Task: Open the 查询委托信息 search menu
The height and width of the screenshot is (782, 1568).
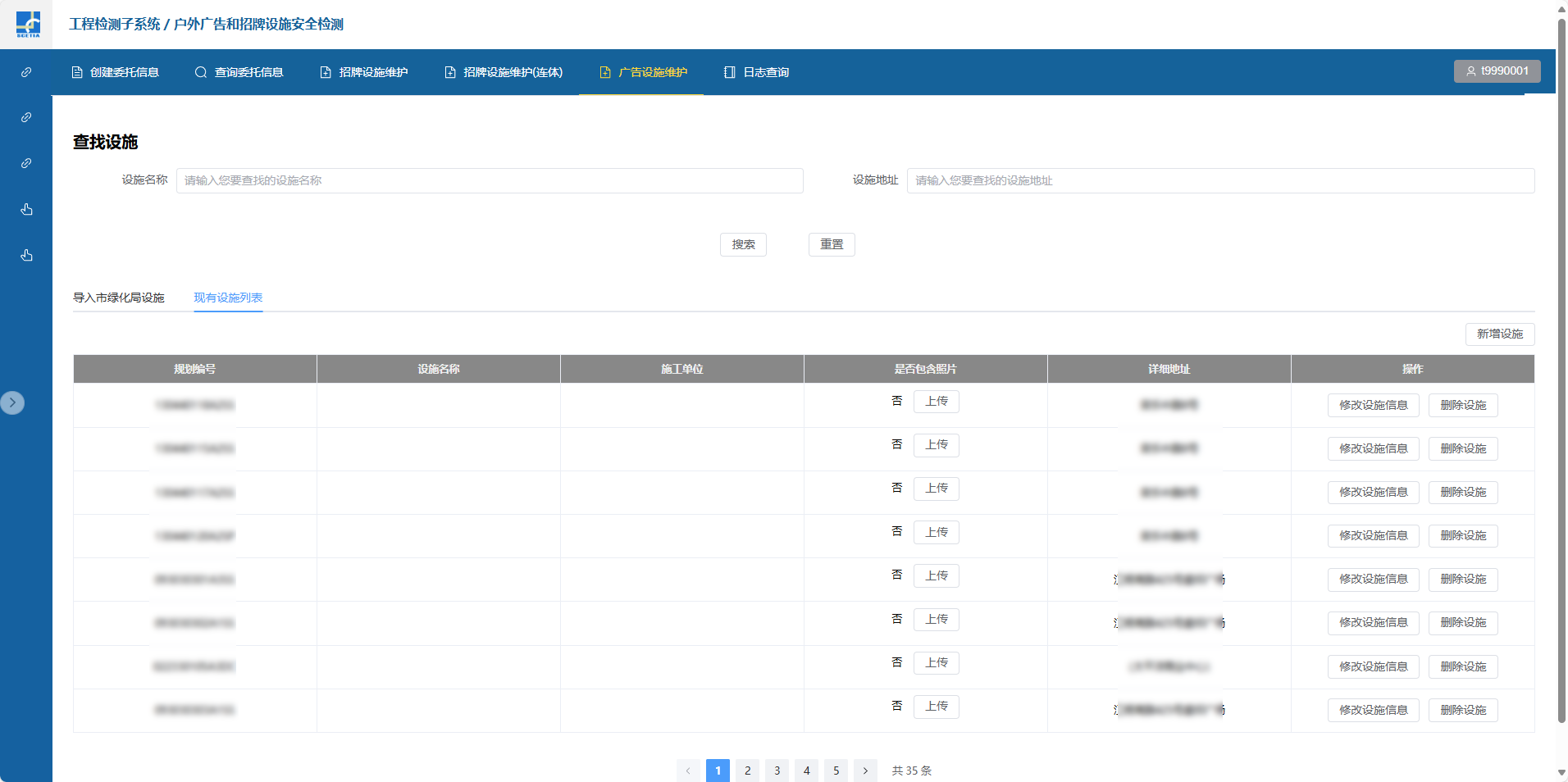Action: tap(239, 72)
